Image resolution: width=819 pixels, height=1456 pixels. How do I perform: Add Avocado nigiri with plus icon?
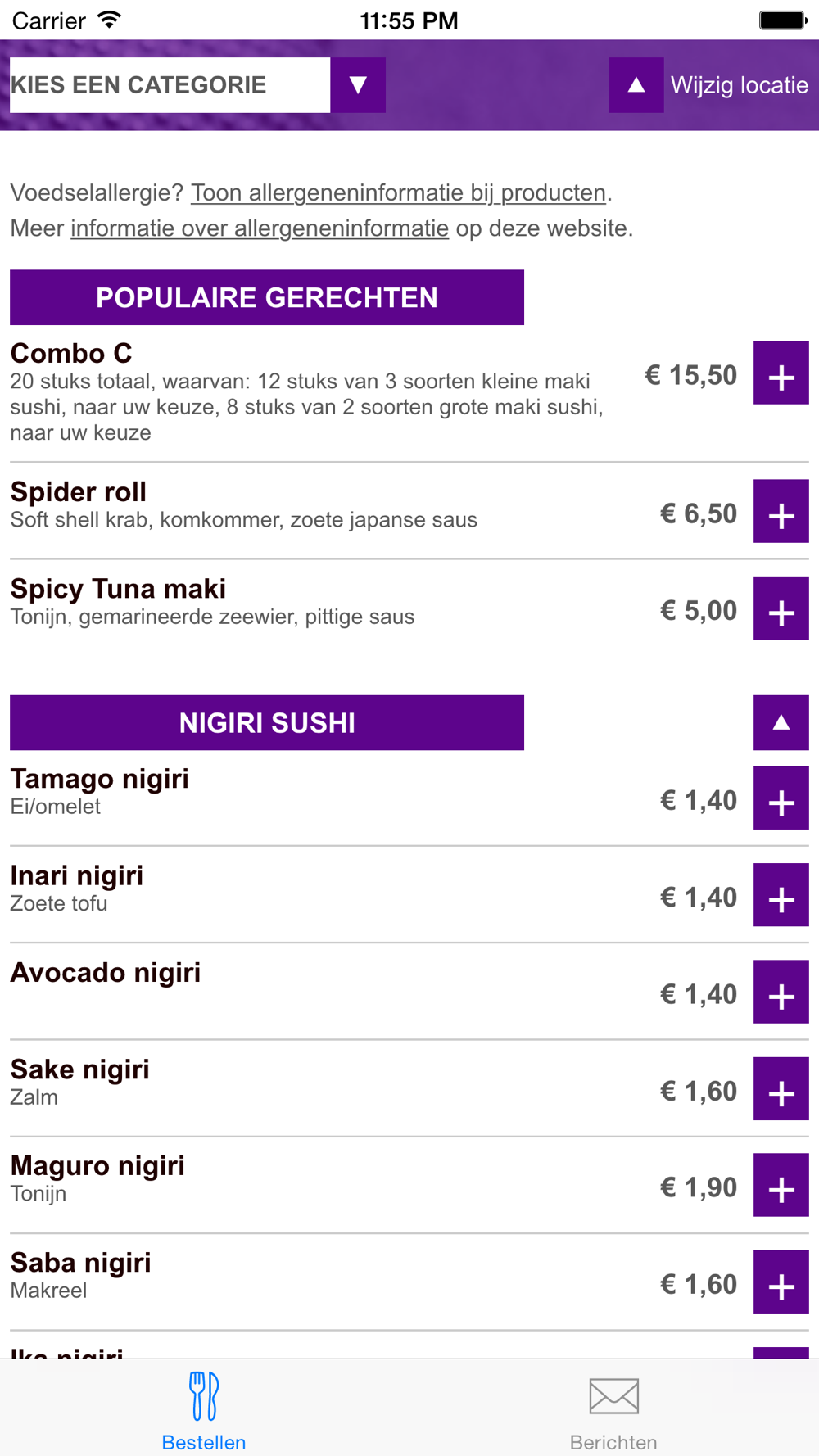(x=781, y=992)
